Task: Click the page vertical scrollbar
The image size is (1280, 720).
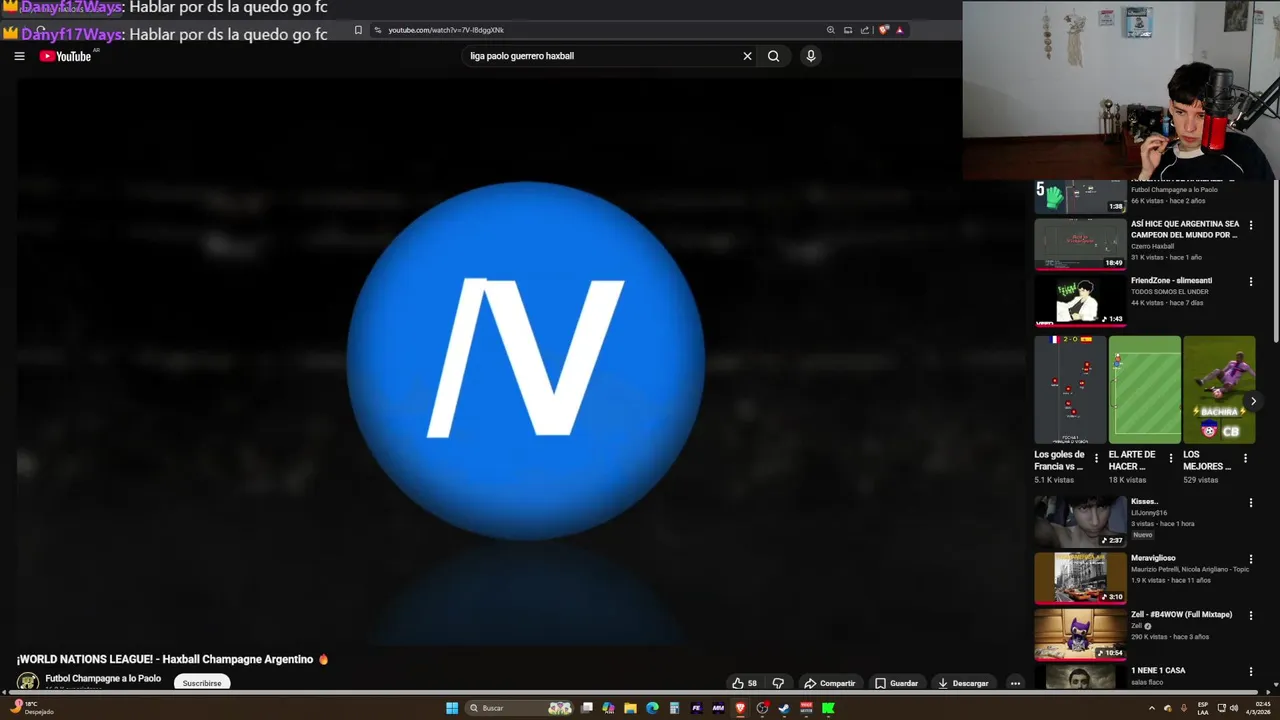Action: pos(1276,260)
